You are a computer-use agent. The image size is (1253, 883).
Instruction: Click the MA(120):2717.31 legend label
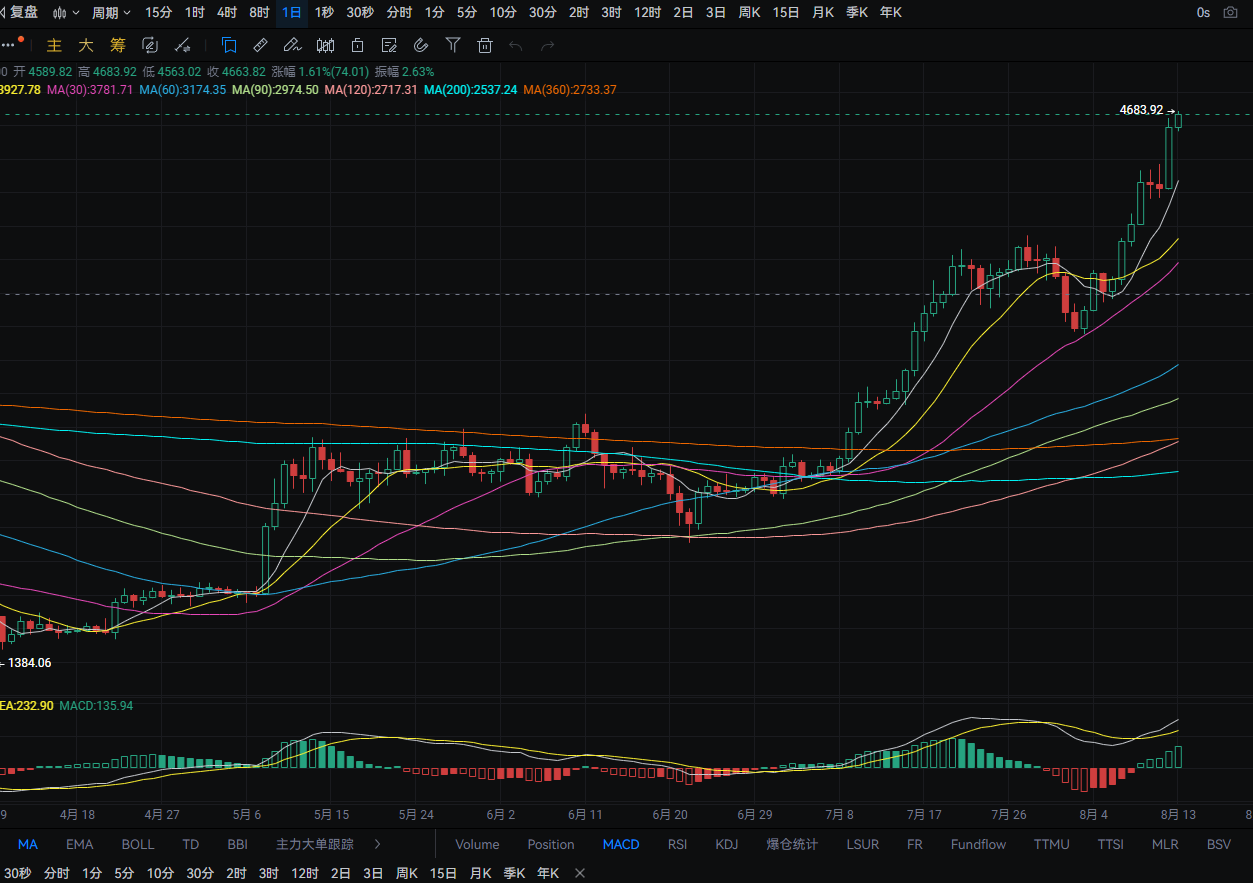pos(371,90)
